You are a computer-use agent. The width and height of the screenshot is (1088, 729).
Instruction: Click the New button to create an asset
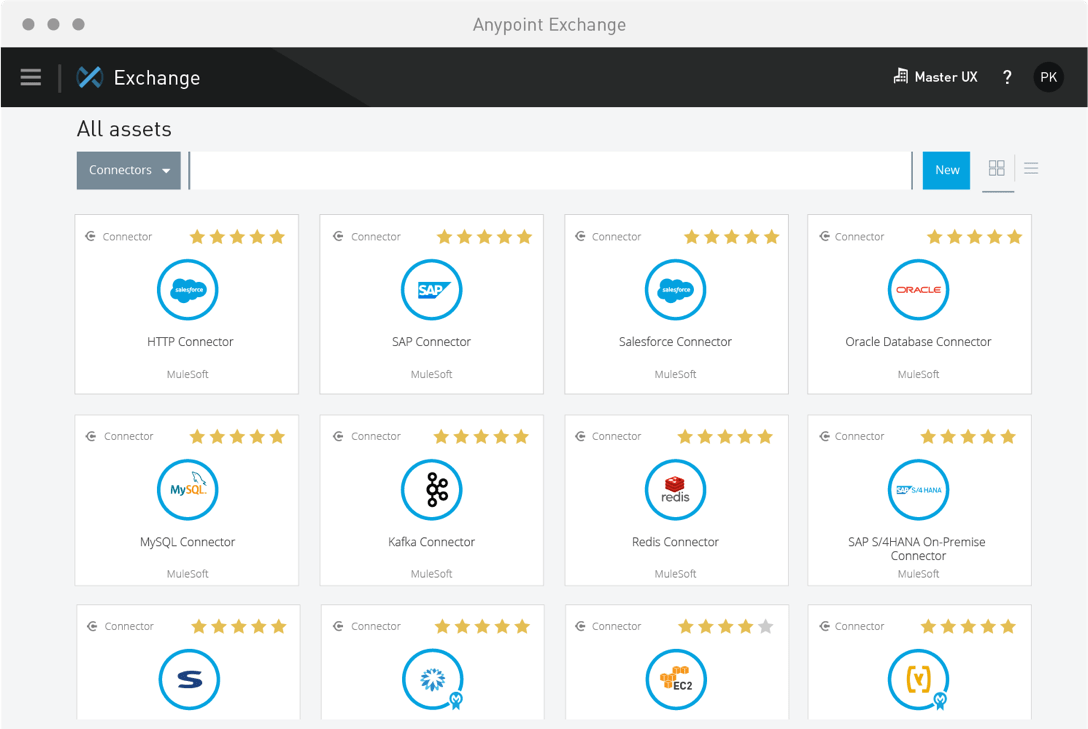[946, 170]
